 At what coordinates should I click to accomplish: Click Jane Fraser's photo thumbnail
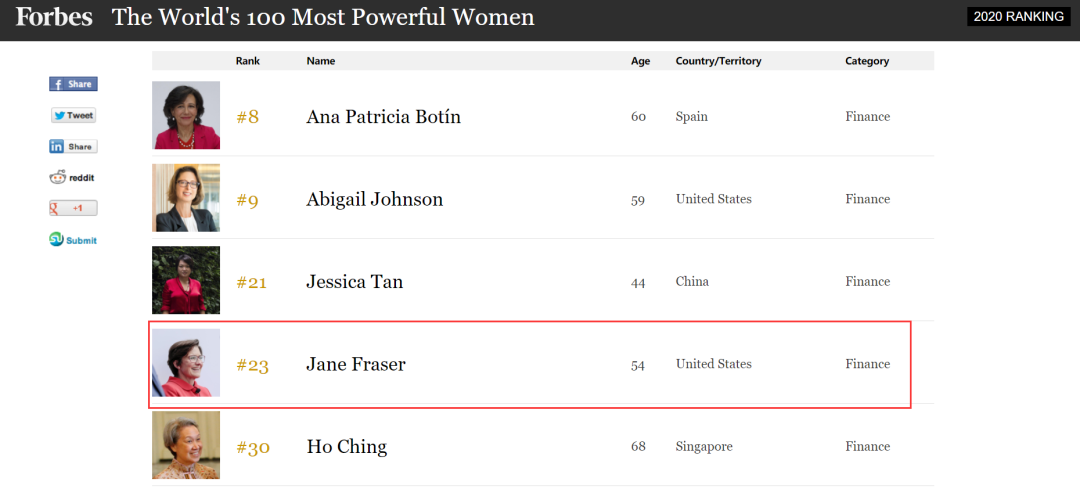click(186, 363)
